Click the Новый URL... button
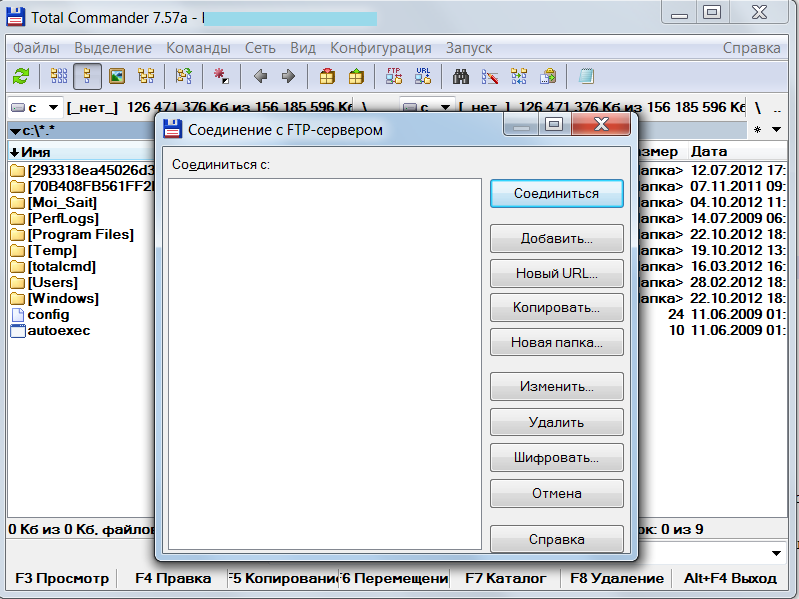The height and width of the screenshot is (599, 799). [x=556, y=273]
